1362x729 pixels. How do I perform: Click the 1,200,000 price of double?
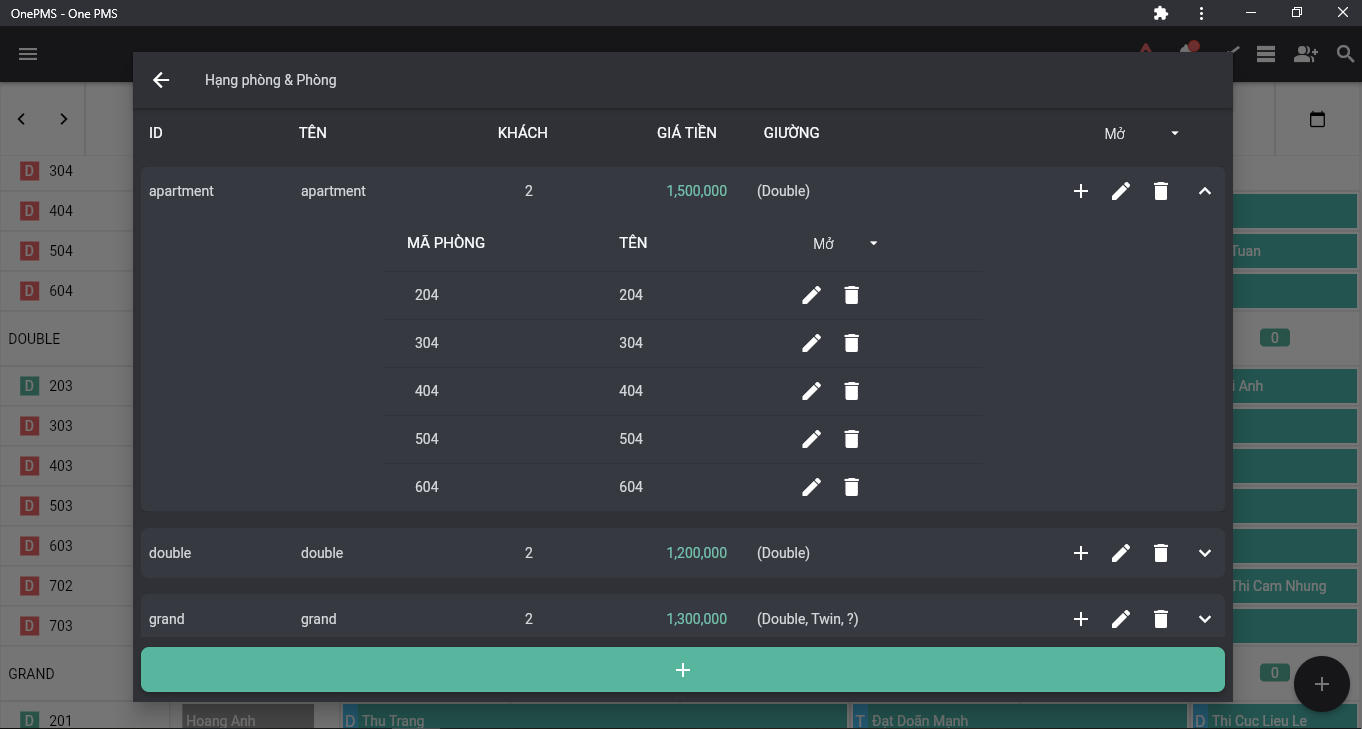(x=696, y=553)
